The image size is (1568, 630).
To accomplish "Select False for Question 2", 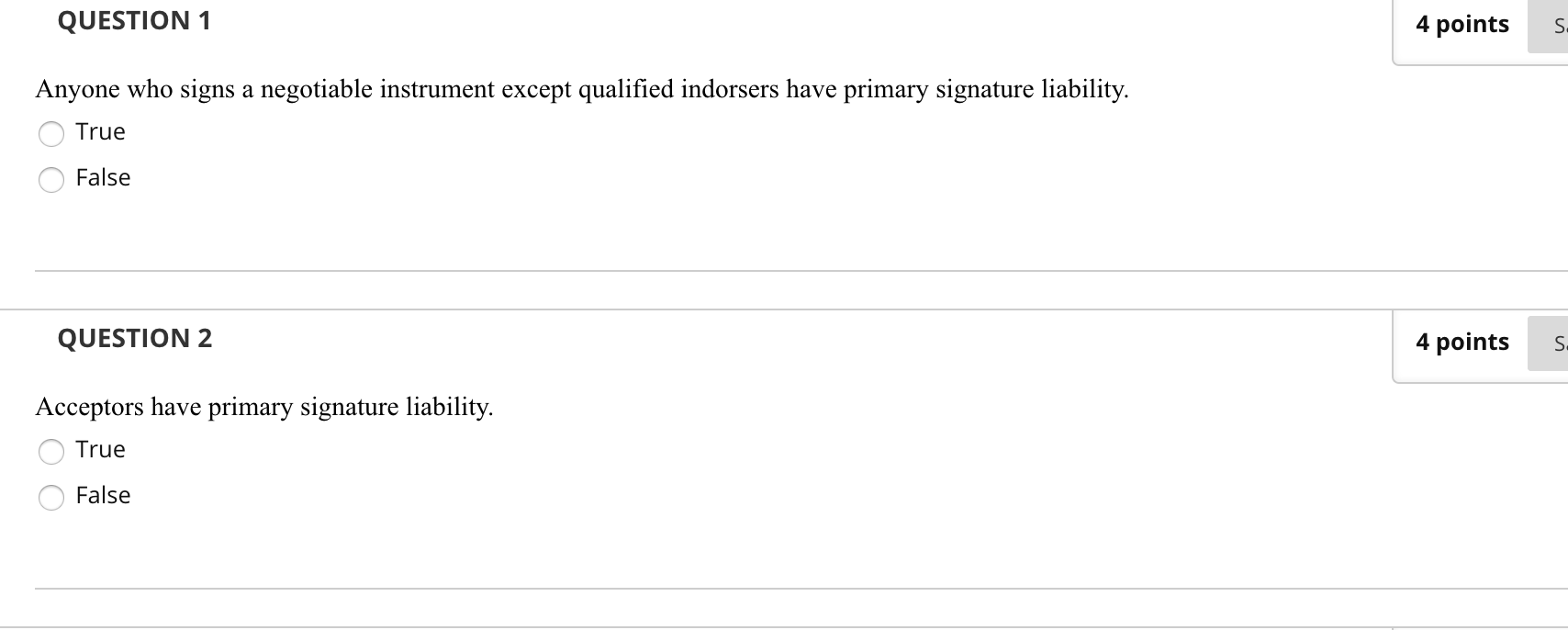I will [51, 498].
